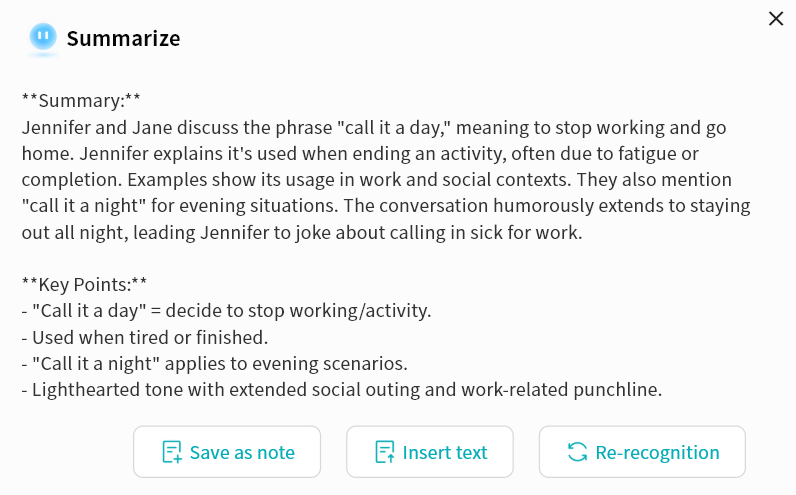Click the bullet about evening scenarios
The width and height of the screenshot is (796, 495).
point(214,363)
